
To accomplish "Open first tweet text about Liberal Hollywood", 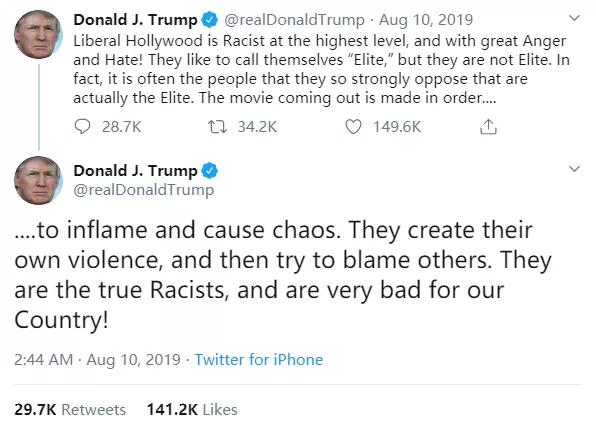I will (x=321, y=69).
